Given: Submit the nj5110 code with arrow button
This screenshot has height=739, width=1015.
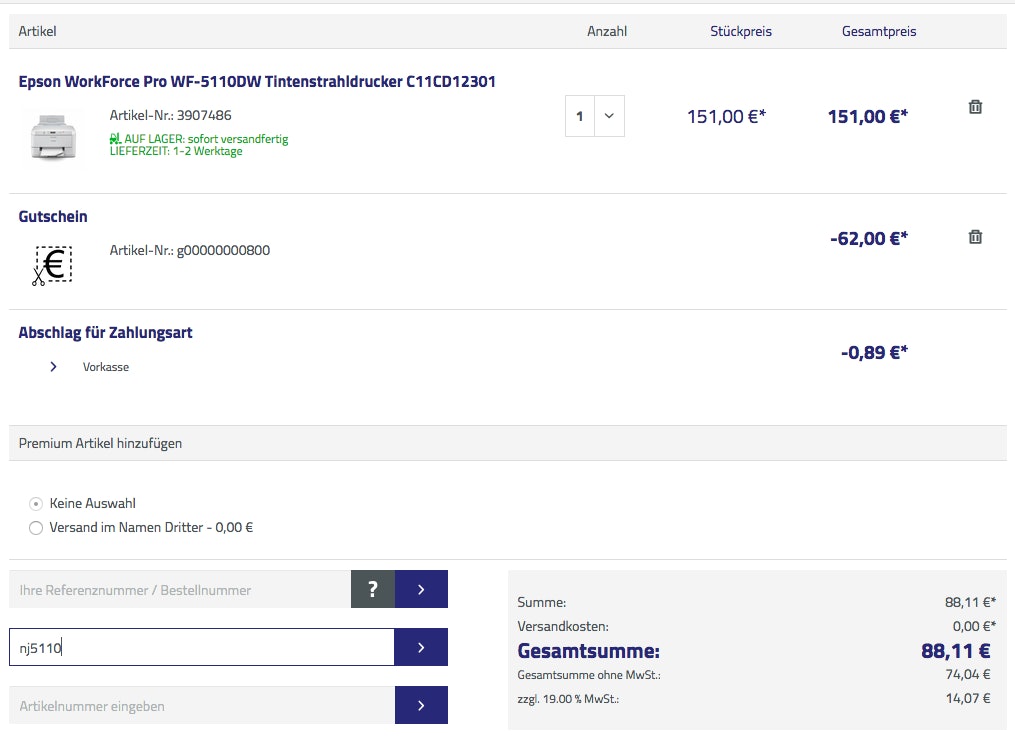Looking at the screenshot, I should click(421, 648).
